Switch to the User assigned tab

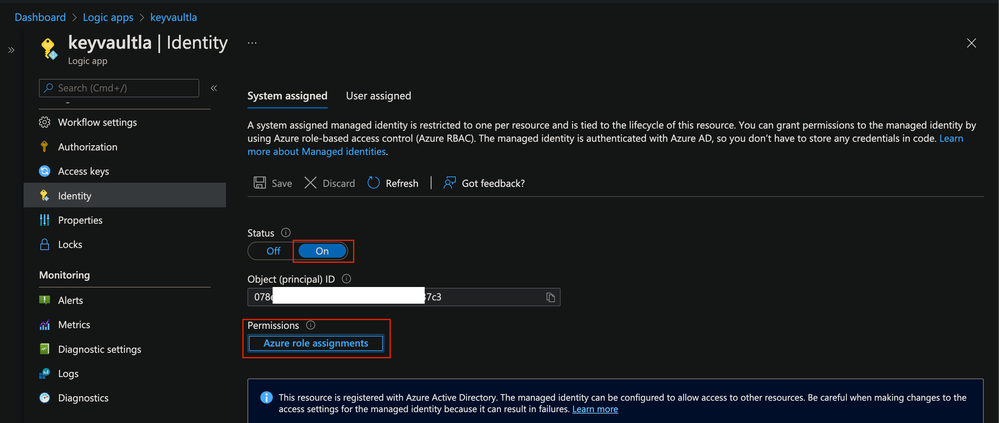pos(378,96)
